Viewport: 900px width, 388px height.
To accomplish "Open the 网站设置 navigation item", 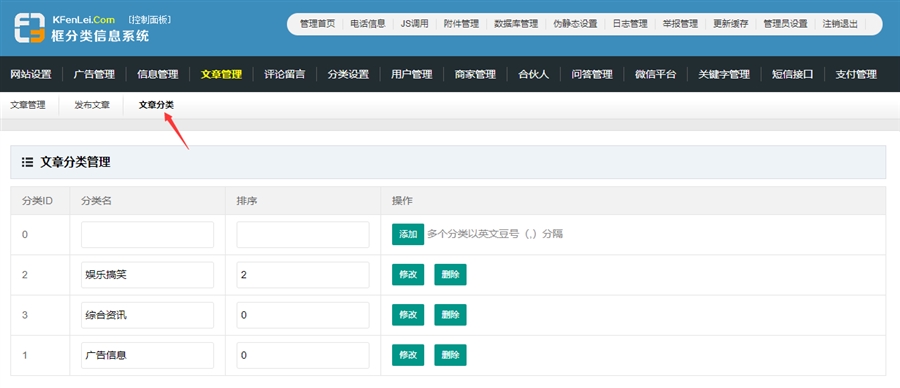I will (x=31, y=74).
